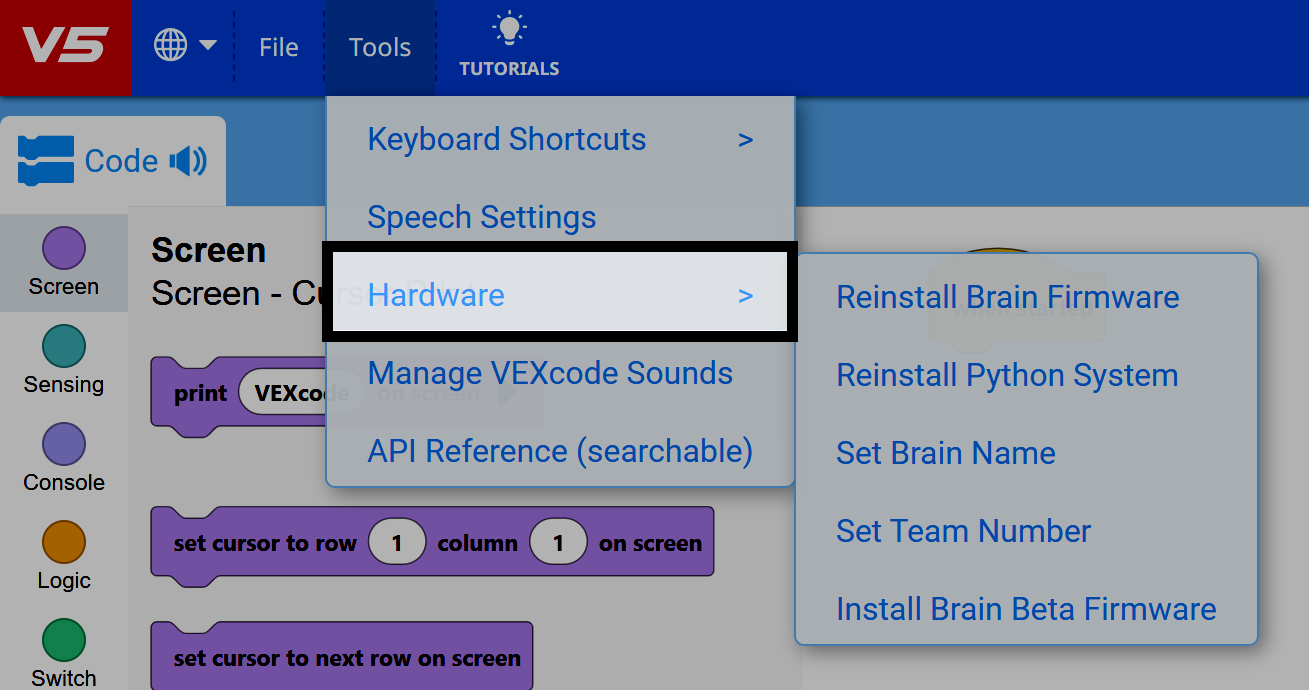
Task: Open the globe language selector
Action: click(171, 46)
